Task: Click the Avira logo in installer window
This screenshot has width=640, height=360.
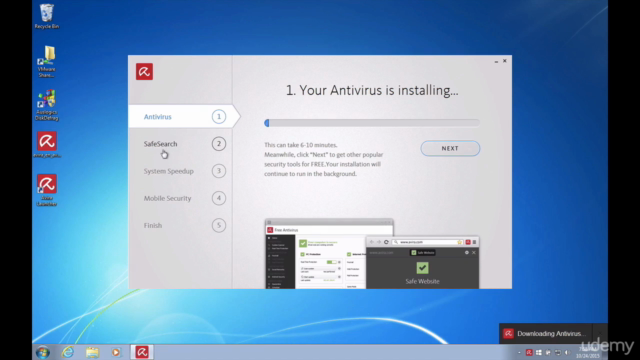Action: click(x=144, y=71)
